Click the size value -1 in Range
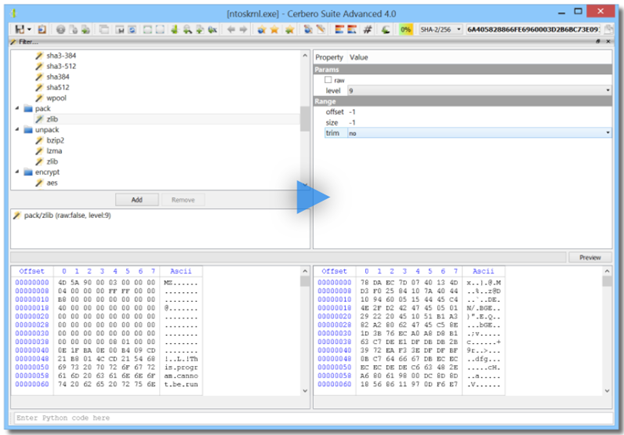The image size is (624, 435). click(x=352, y=123)
